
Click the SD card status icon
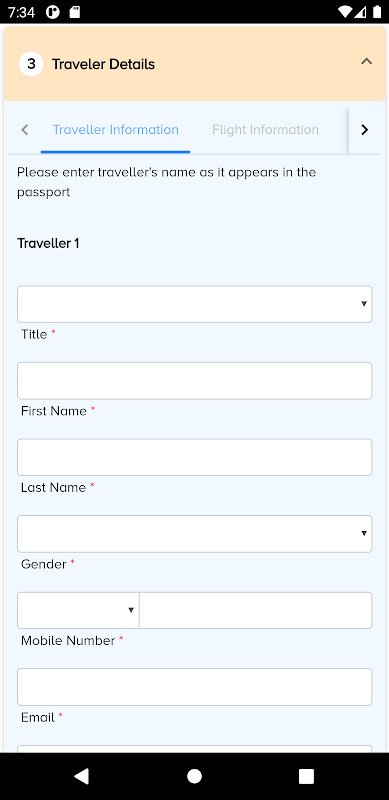(75, 12)
